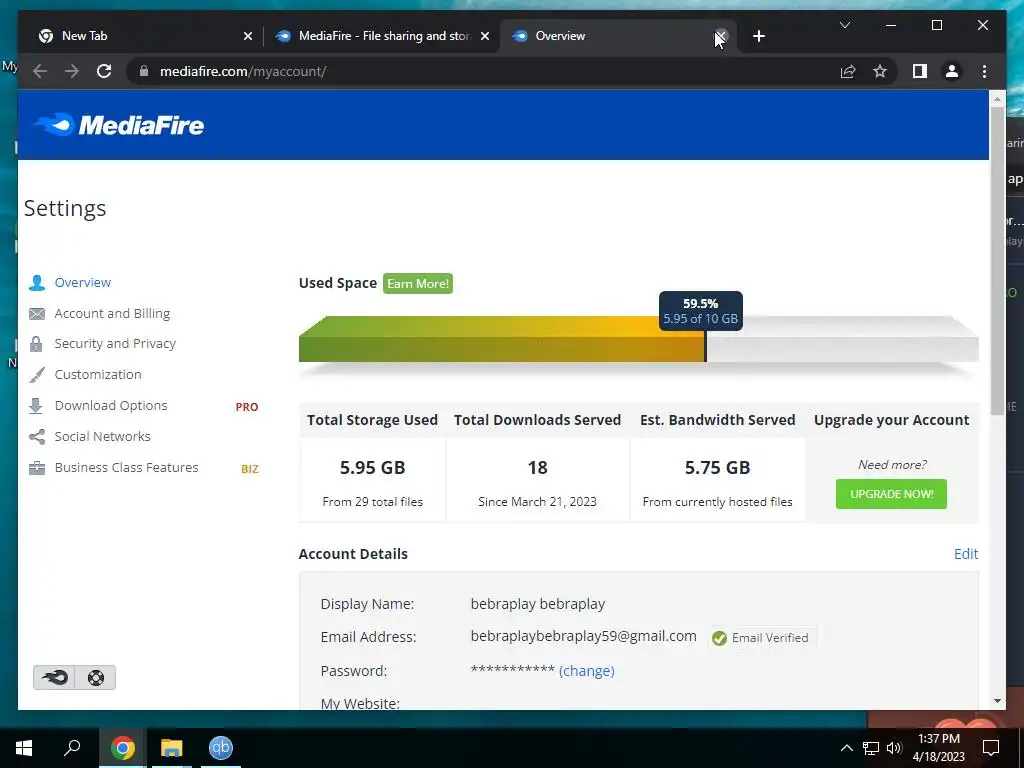This screenshot has height=768, width=1024.
Task: Switch to the New Tab browser tab
Action: [x=138, y=36]
